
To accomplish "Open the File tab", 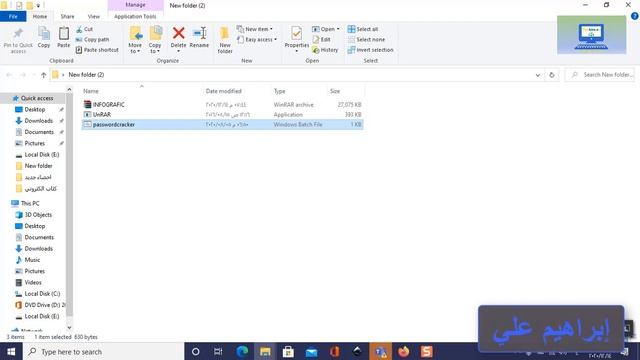I will point(13,16).
